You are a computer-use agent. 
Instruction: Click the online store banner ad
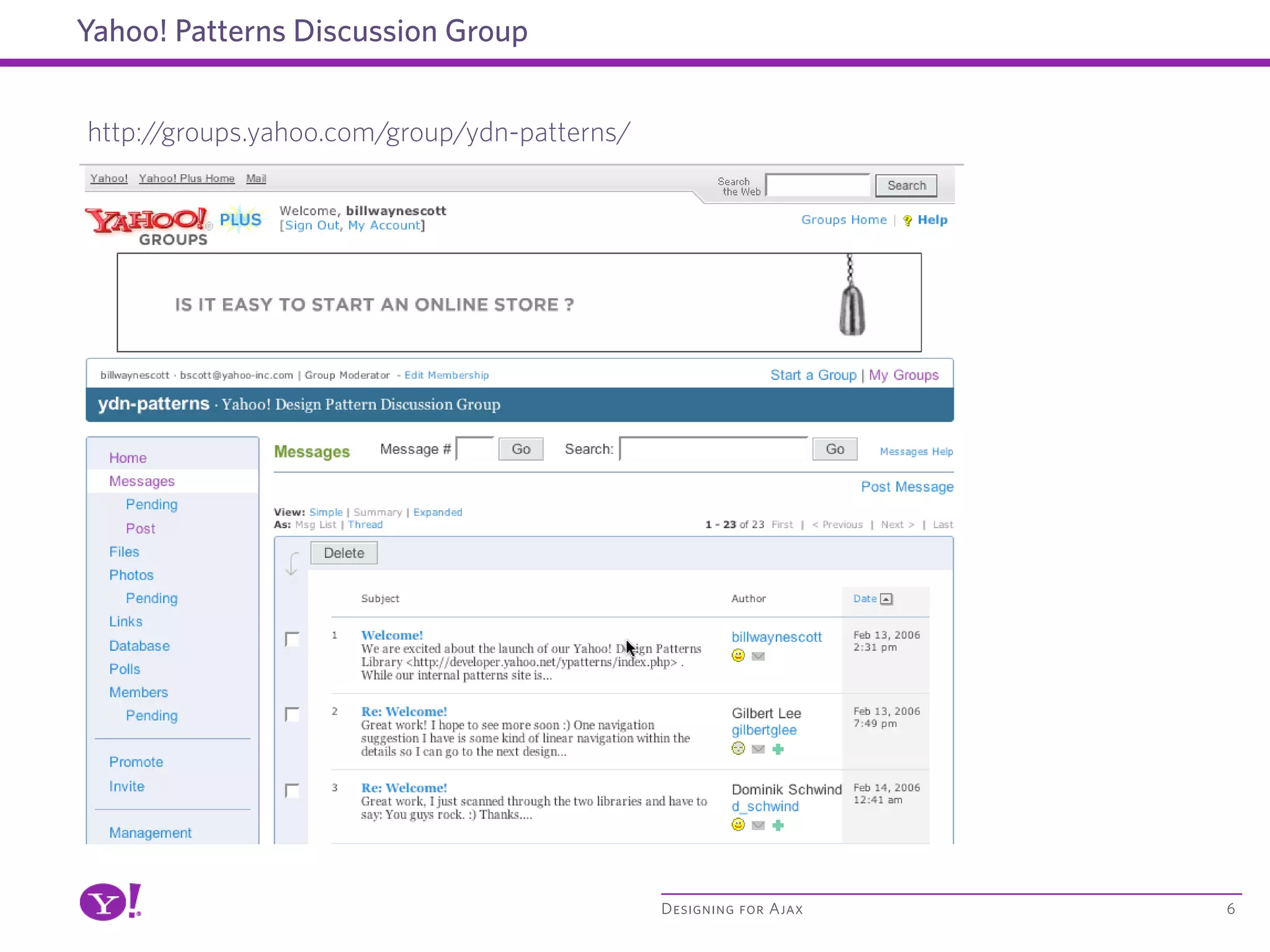pos(519,302)
